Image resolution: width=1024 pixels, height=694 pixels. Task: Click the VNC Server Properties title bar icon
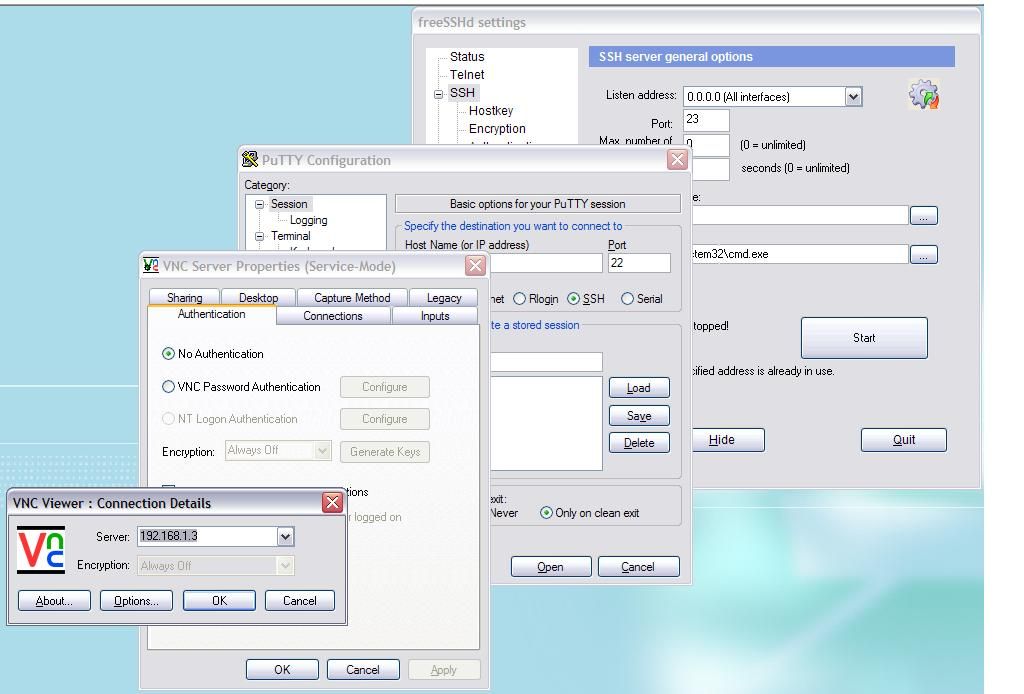150,266
